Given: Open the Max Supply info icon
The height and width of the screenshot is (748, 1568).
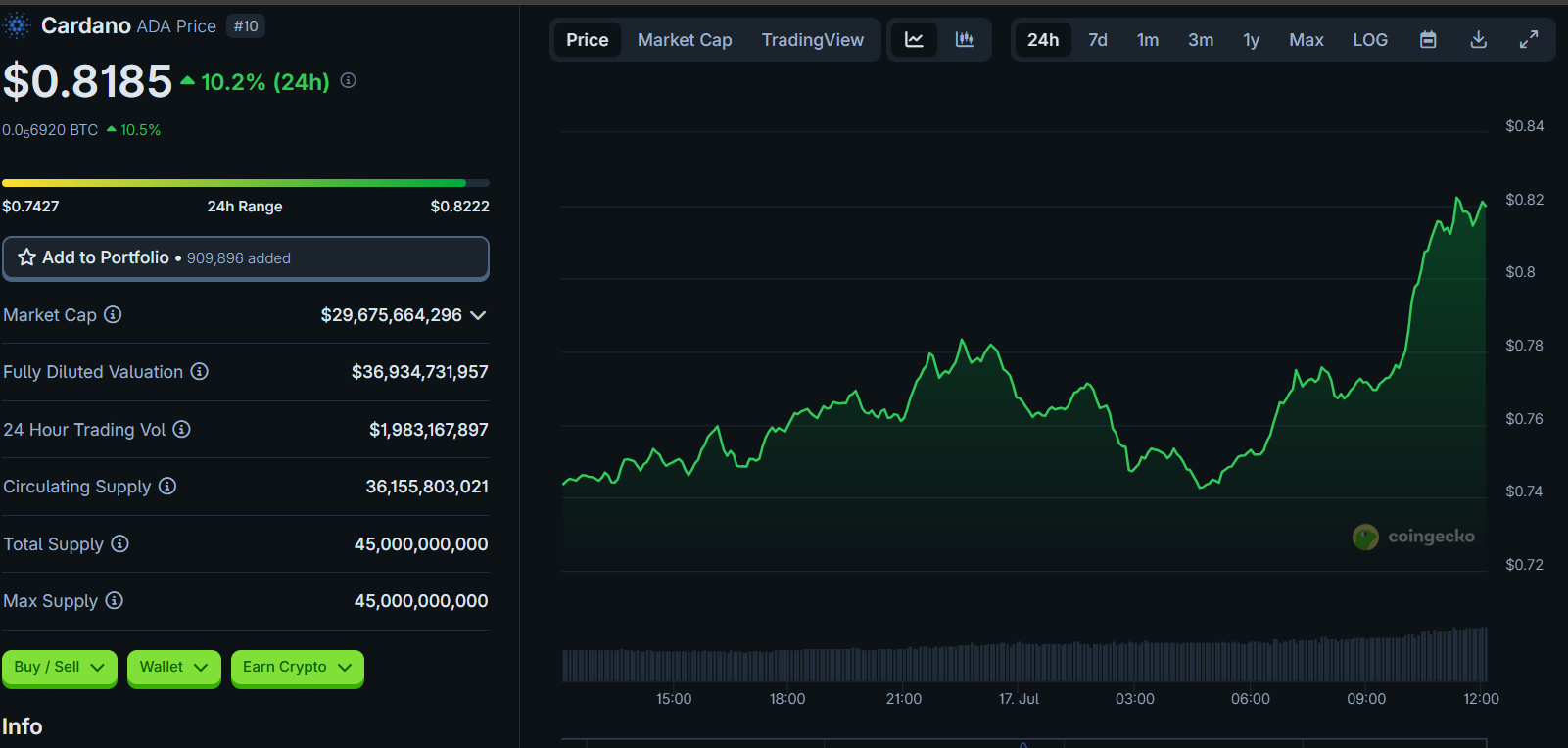Looking at the screenshot, I should (114, 600).
